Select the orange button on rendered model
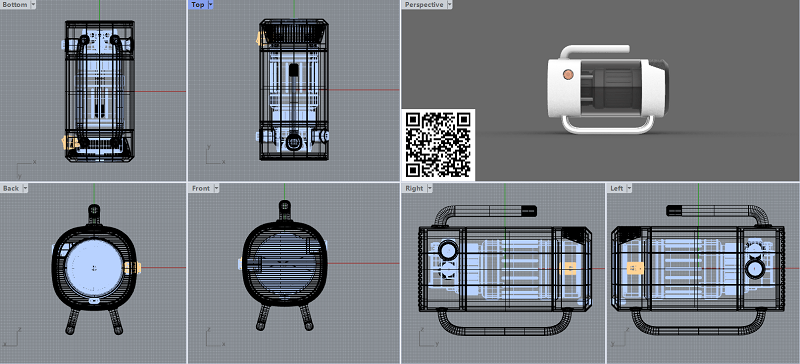The image size is (800, 364). coord(568,75)
